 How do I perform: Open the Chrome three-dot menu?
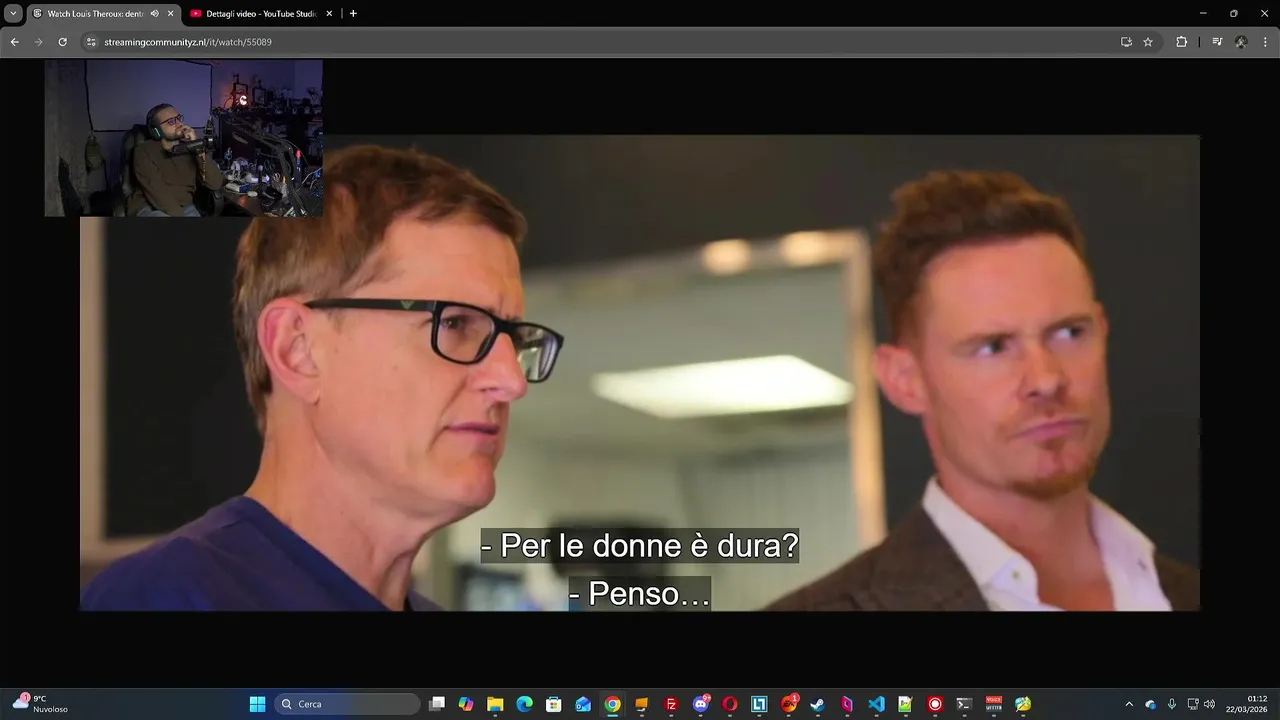(1266, 42)
